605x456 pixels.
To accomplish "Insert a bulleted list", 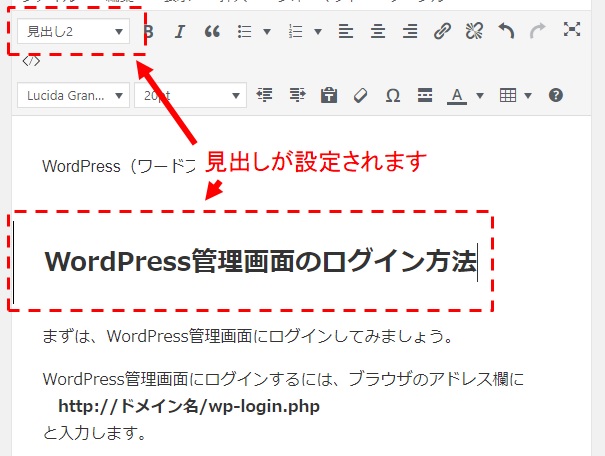I will (x=245, y=31).
